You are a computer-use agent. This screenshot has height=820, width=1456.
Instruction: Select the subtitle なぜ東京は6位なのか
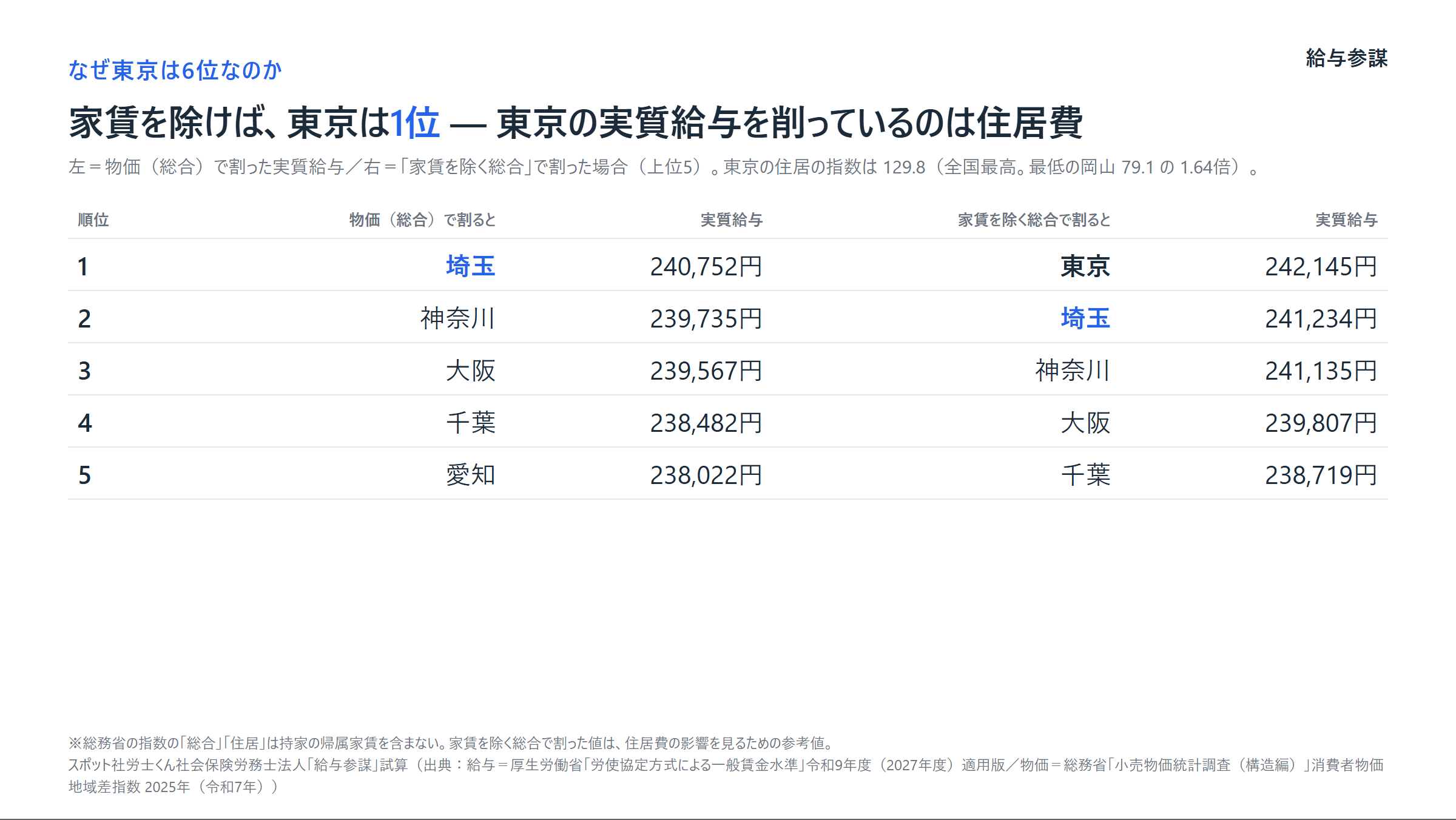pyautogui.click(x=175, y=70)
